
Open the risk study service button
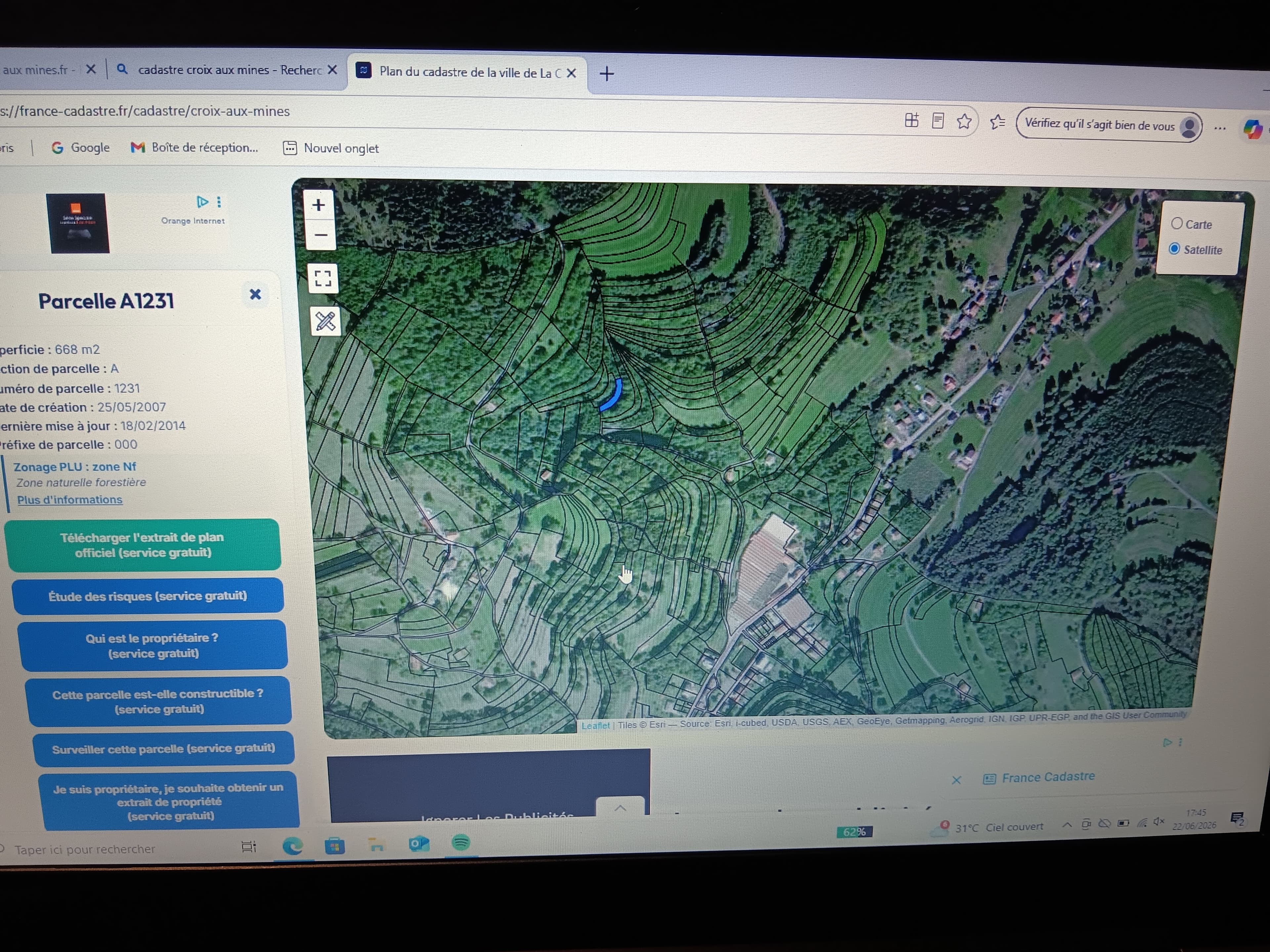pyautogui.click(x=148, y=596)
